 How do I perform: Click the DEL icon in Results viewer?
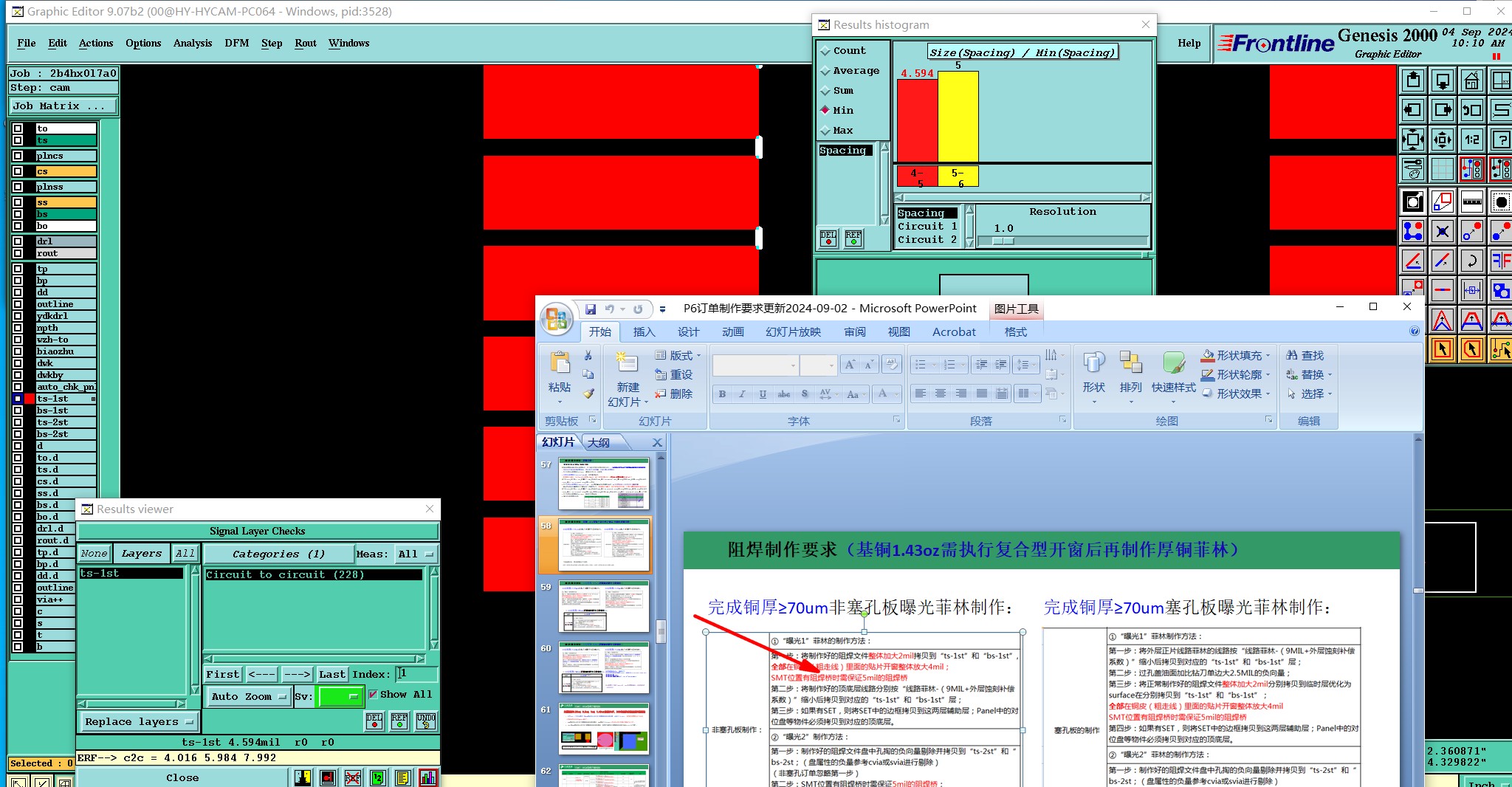[x=374, y=721]
